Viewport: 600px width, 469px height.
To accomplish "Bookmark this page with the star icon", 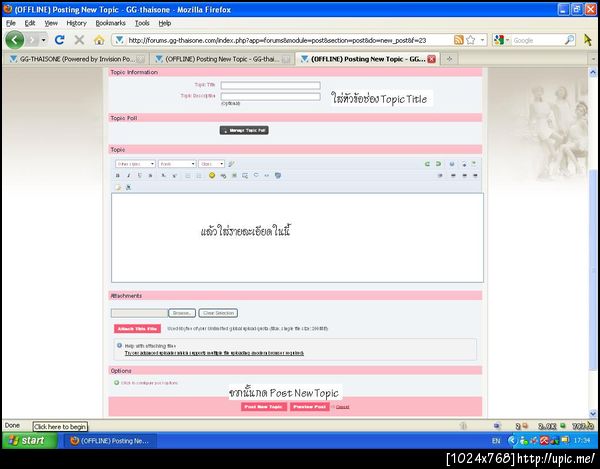I will tap(471, 40).
